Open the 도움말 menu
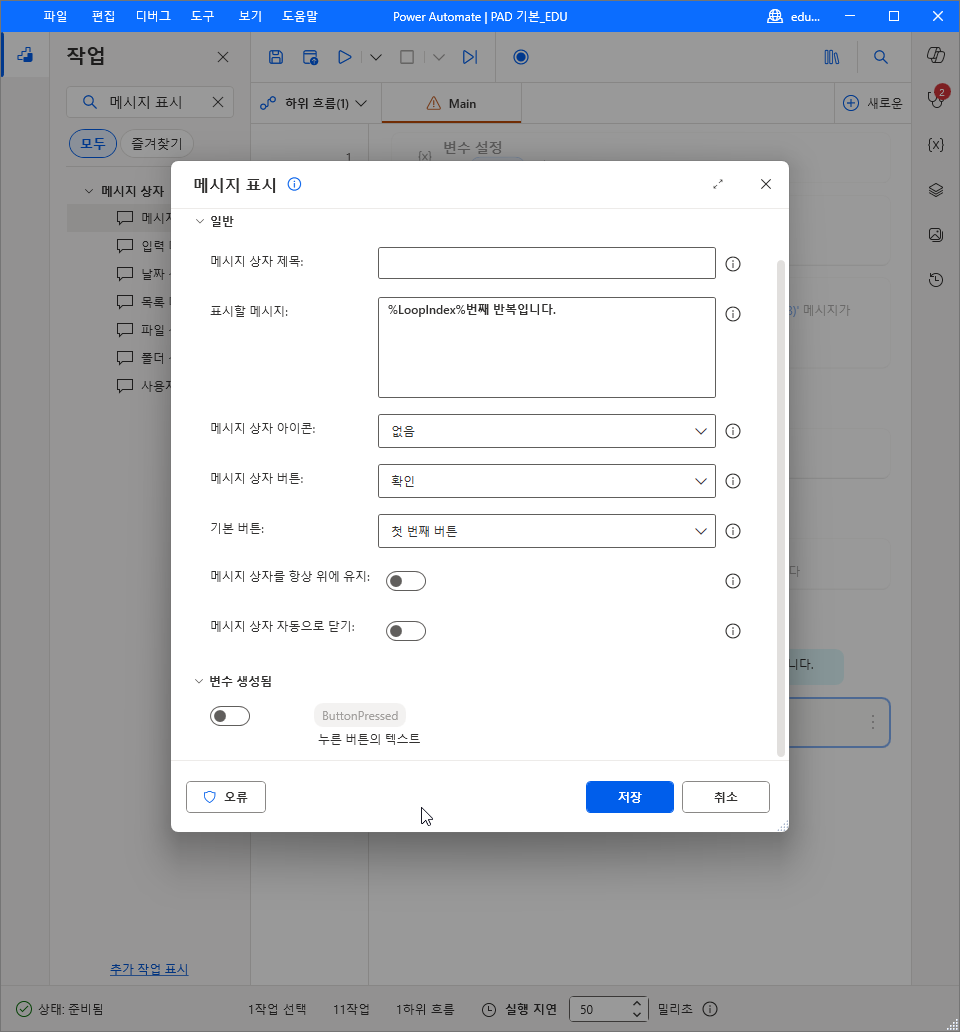 [x=300, y=16]
